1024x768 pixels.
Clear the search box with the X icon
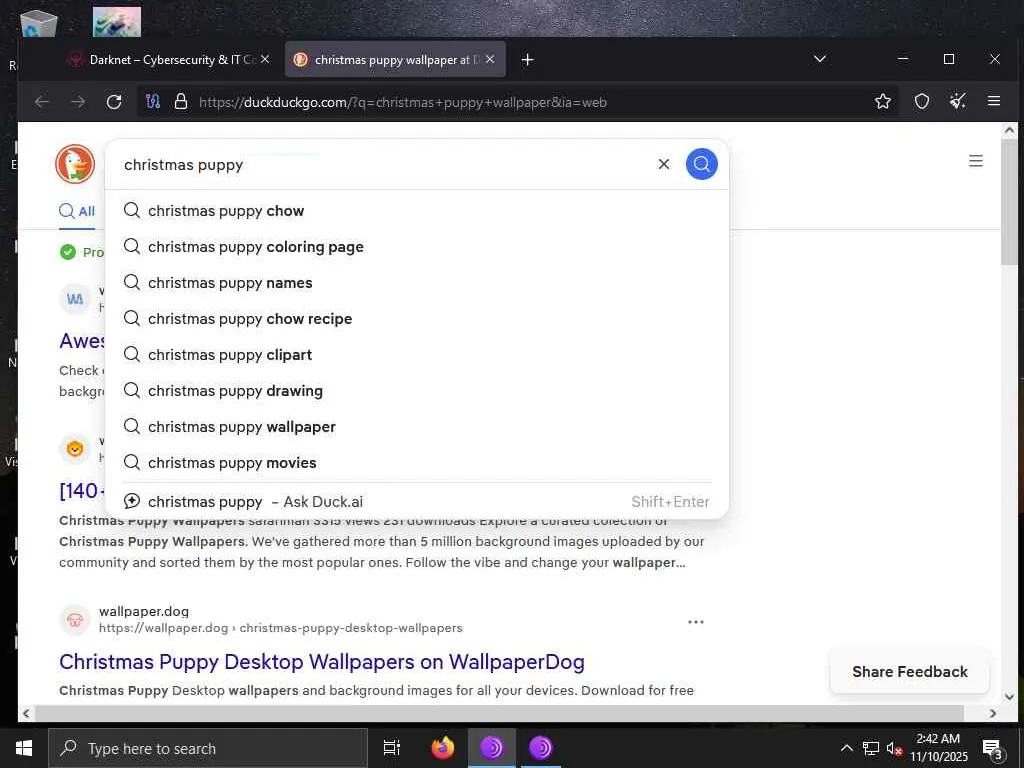coord(664,164)
